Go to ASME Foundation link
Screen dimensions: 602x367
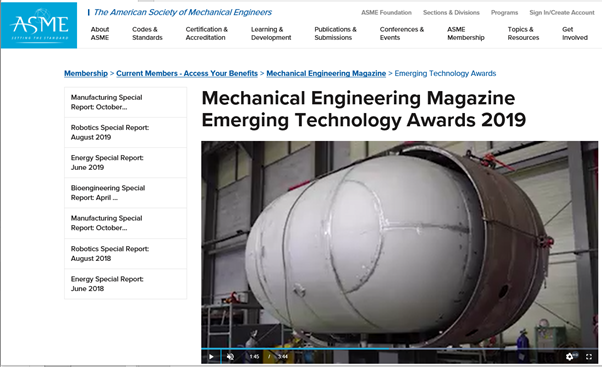386,13
